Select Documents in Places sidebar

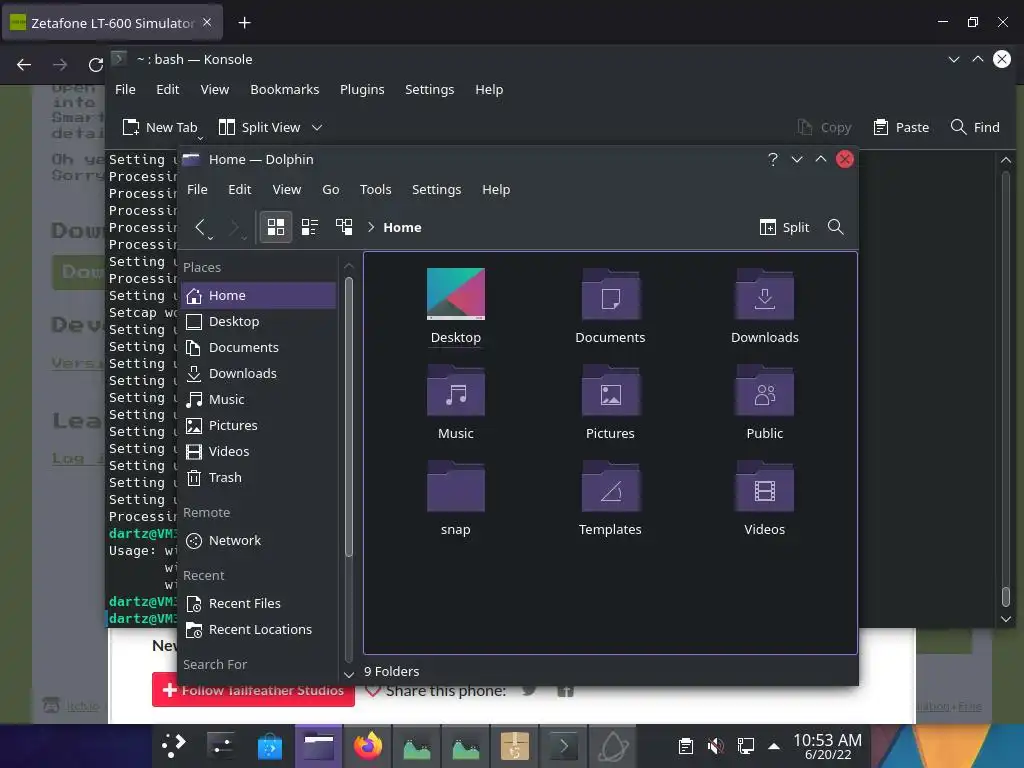(x=259, y=347)
